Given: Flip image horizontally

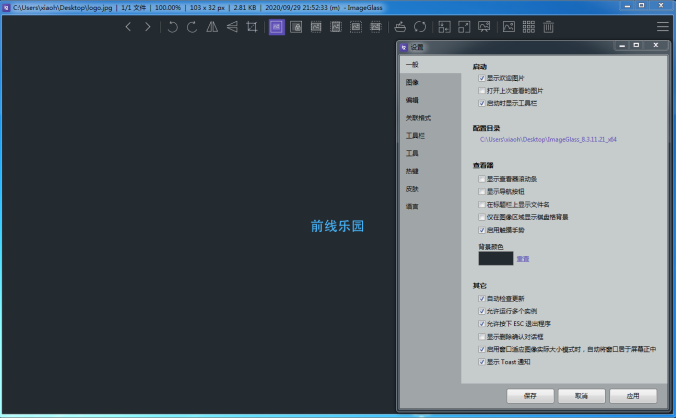Looking at the screenshot, I should point(212,27).
